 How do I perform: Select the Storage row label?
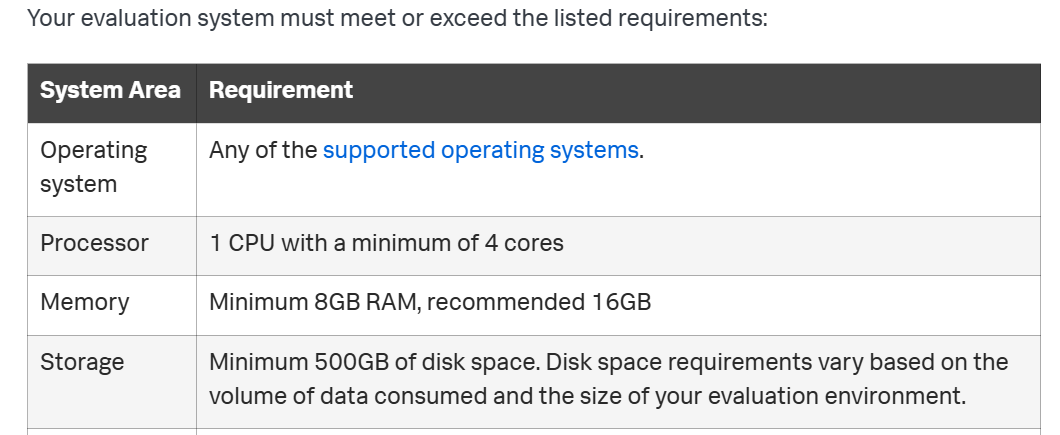(x=82, y=362)
